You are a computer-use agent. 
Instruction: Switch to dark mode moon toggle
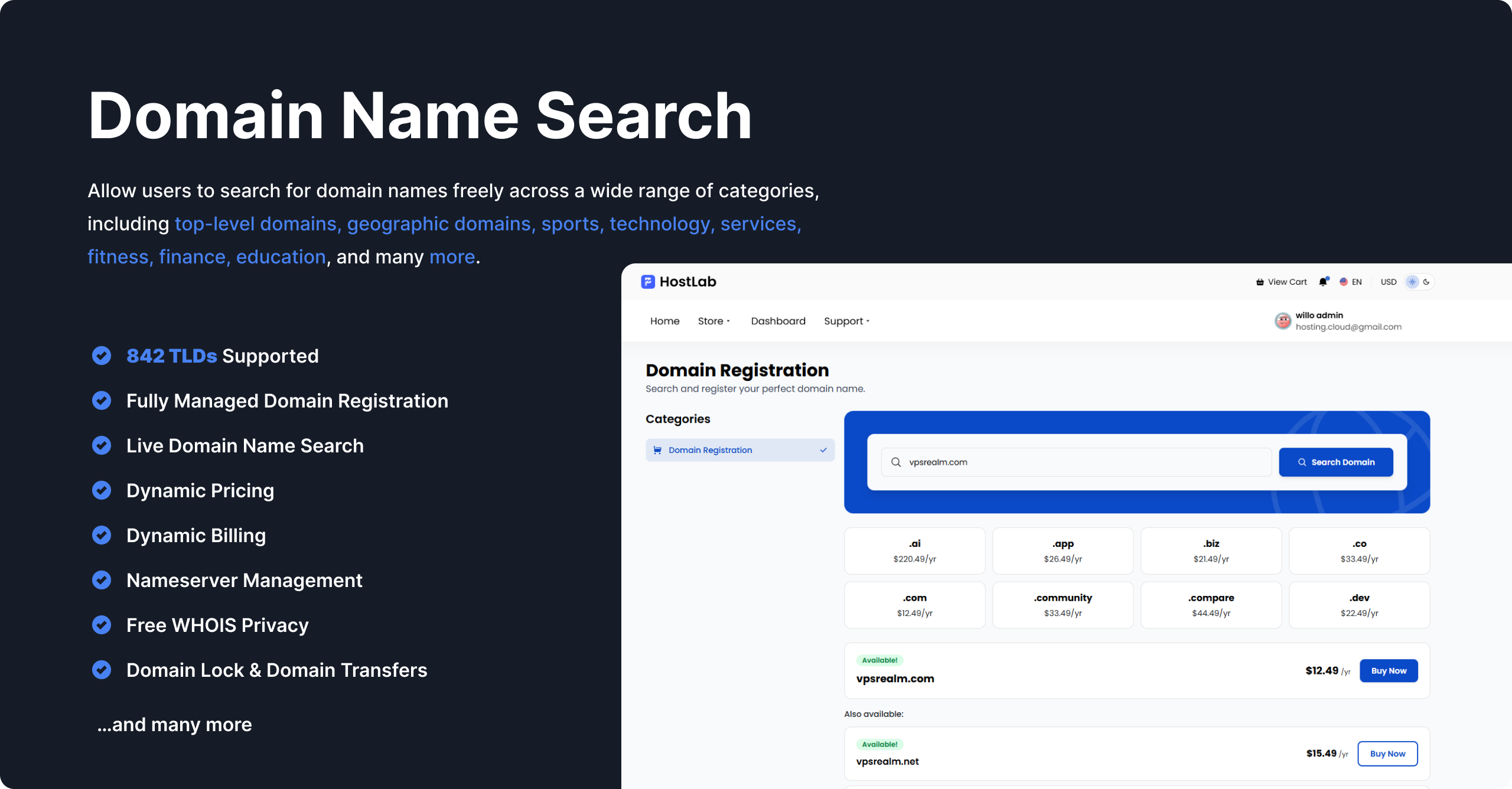[x=1426, y=282]
